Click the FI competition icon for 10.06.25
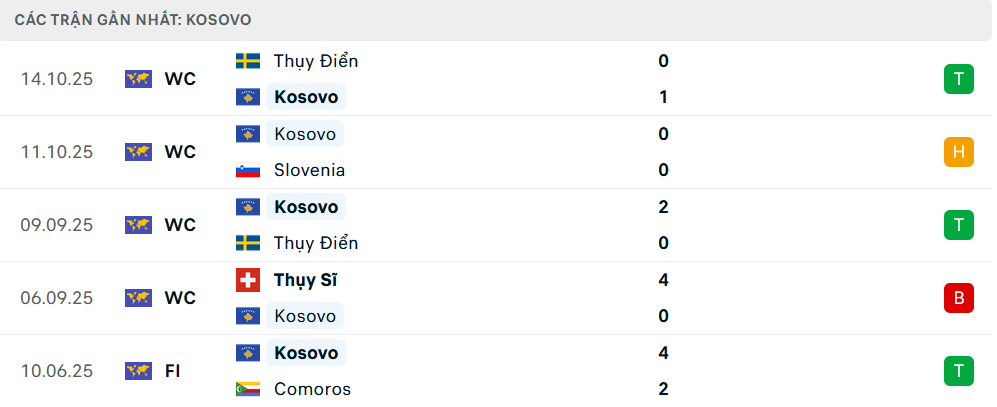Viewport: 997px width, 407px height. (x=138, y=371)
